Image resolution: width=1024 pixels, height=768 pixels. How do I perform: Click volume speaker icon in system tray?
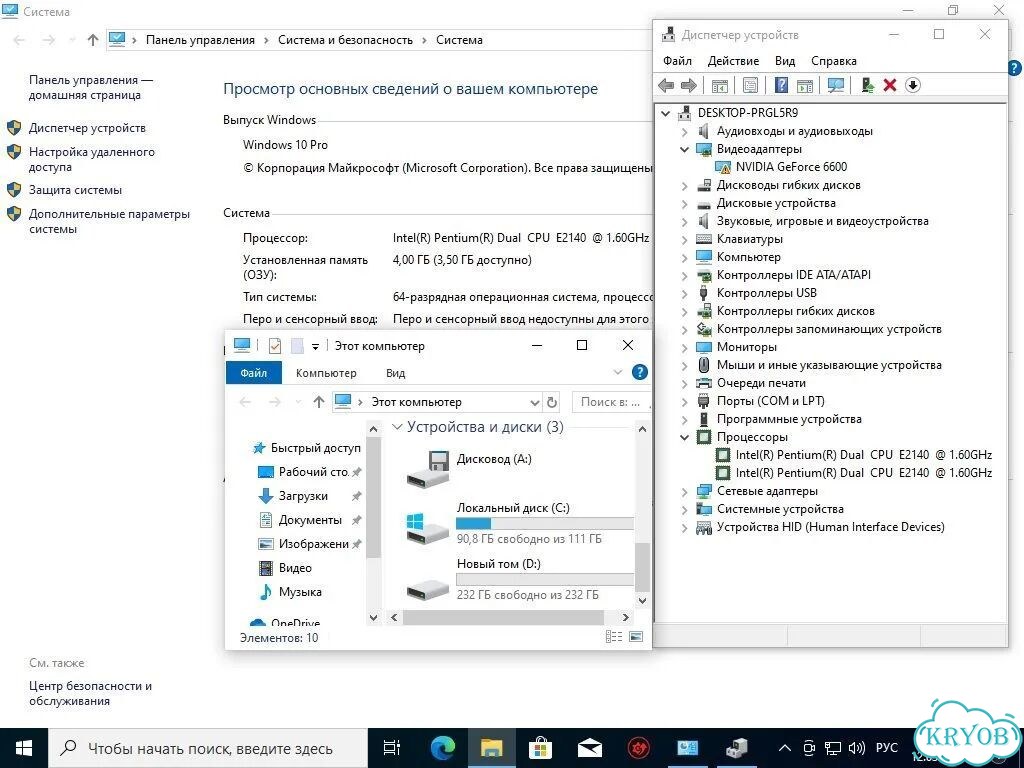pos(856,748)
